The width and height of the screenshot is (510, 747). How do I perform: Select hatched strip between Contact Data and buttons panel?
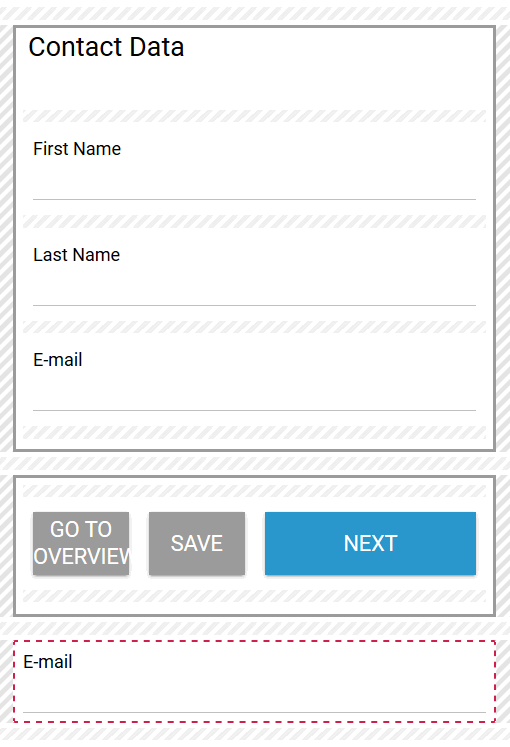tap(255, 463)
